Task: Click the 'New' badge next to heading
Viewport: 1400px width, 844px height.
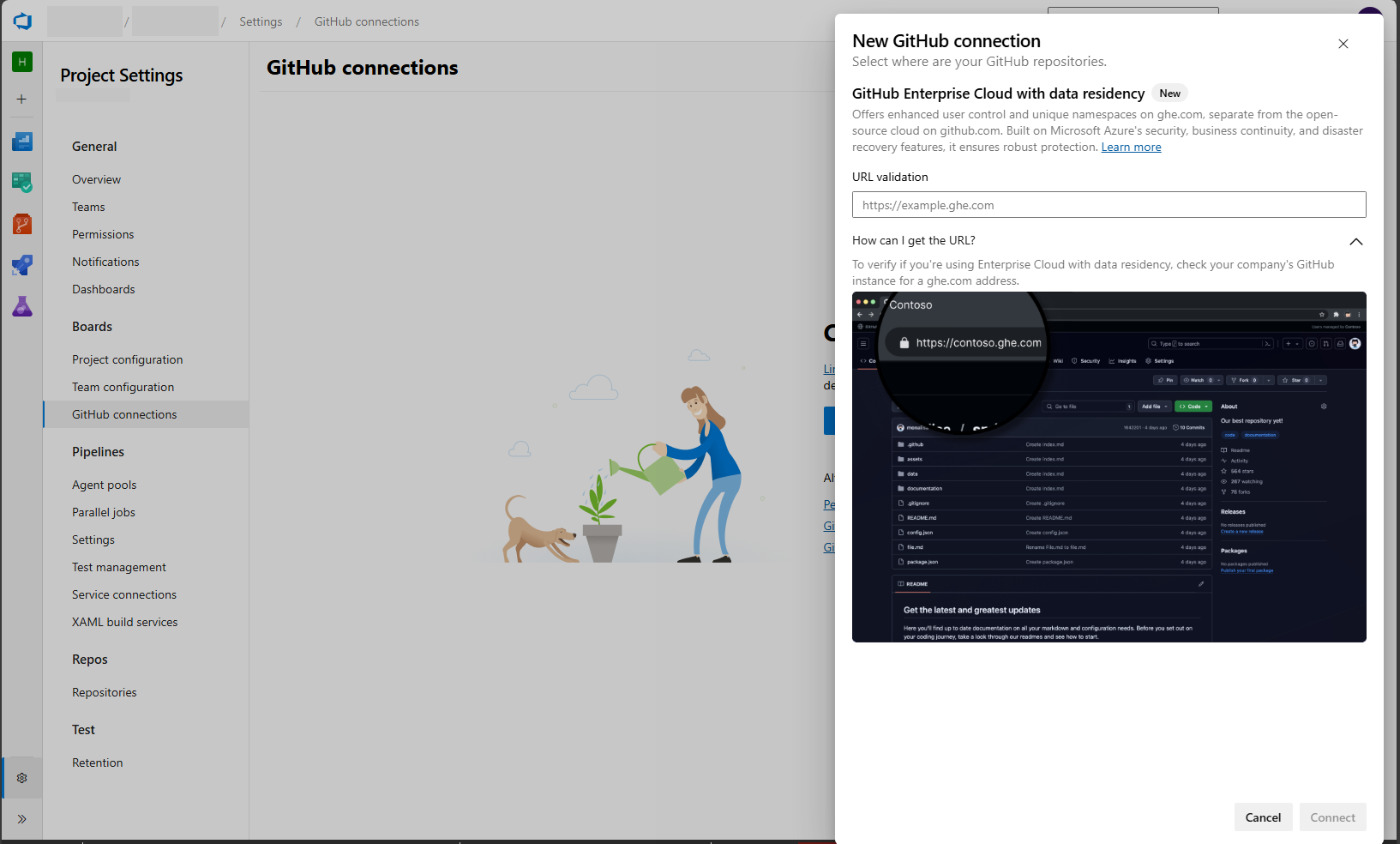Action: pos(1169,93)
